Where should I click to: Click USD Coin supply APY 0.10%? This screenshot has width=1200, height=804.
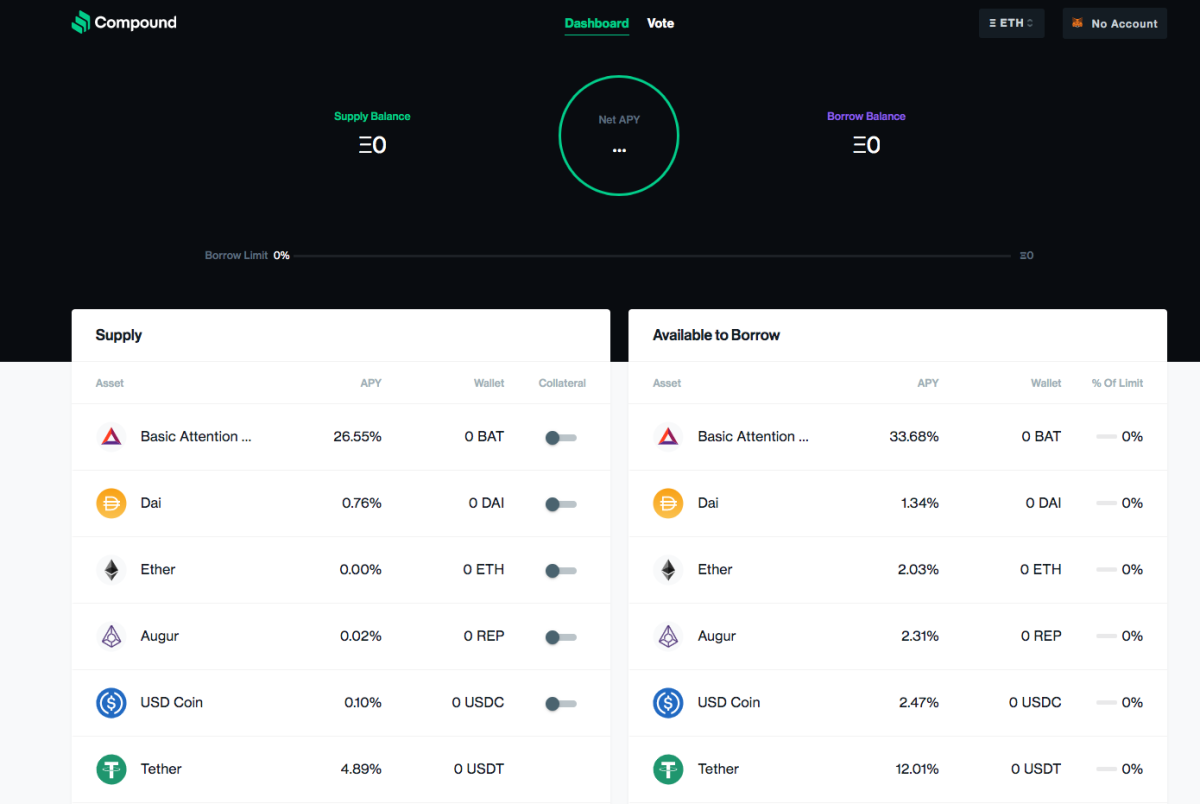point(363,703)
